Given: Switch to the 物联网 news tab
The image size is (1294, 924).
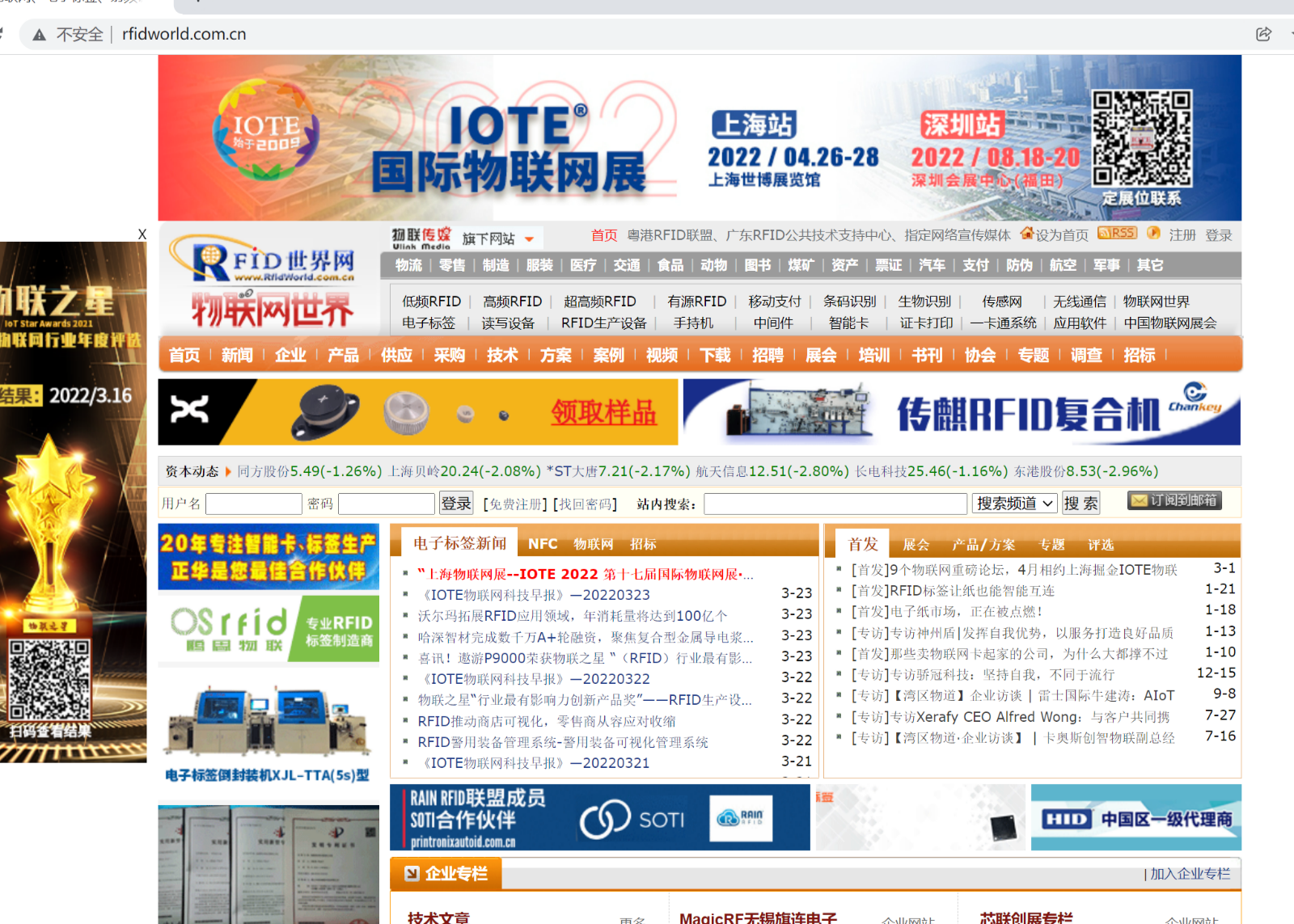Looking at the screenshot, I should [x=594, y=544].
